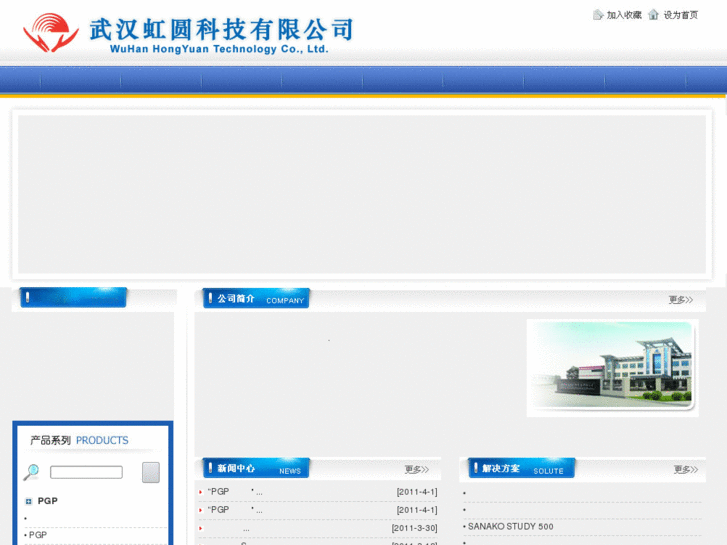Click the 产品系列 PRODUCTS heading

click(79, 440)
